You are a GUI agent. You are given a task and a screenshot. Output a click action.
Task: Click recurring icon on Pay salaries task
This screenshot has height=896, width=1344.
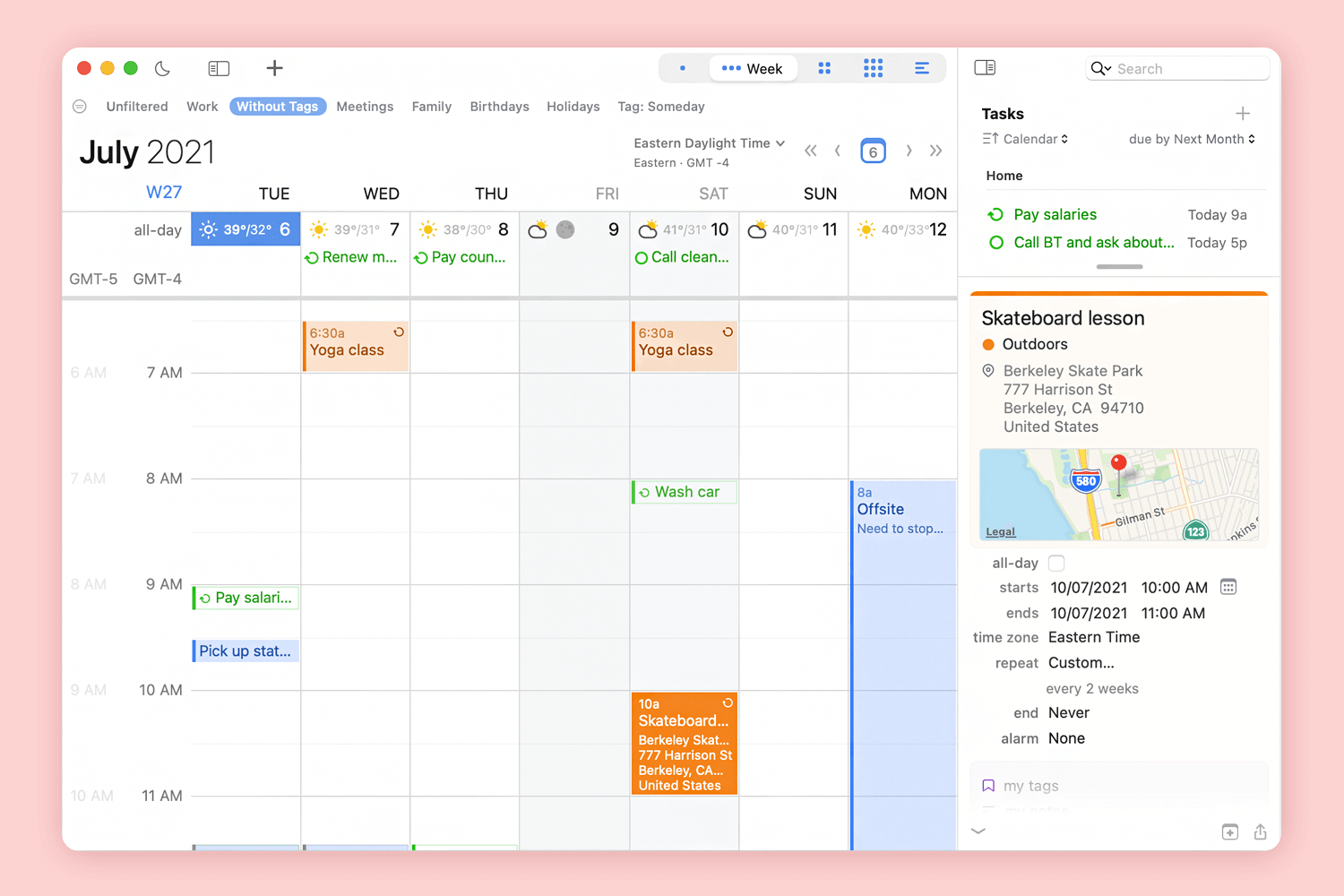point(995,214)
